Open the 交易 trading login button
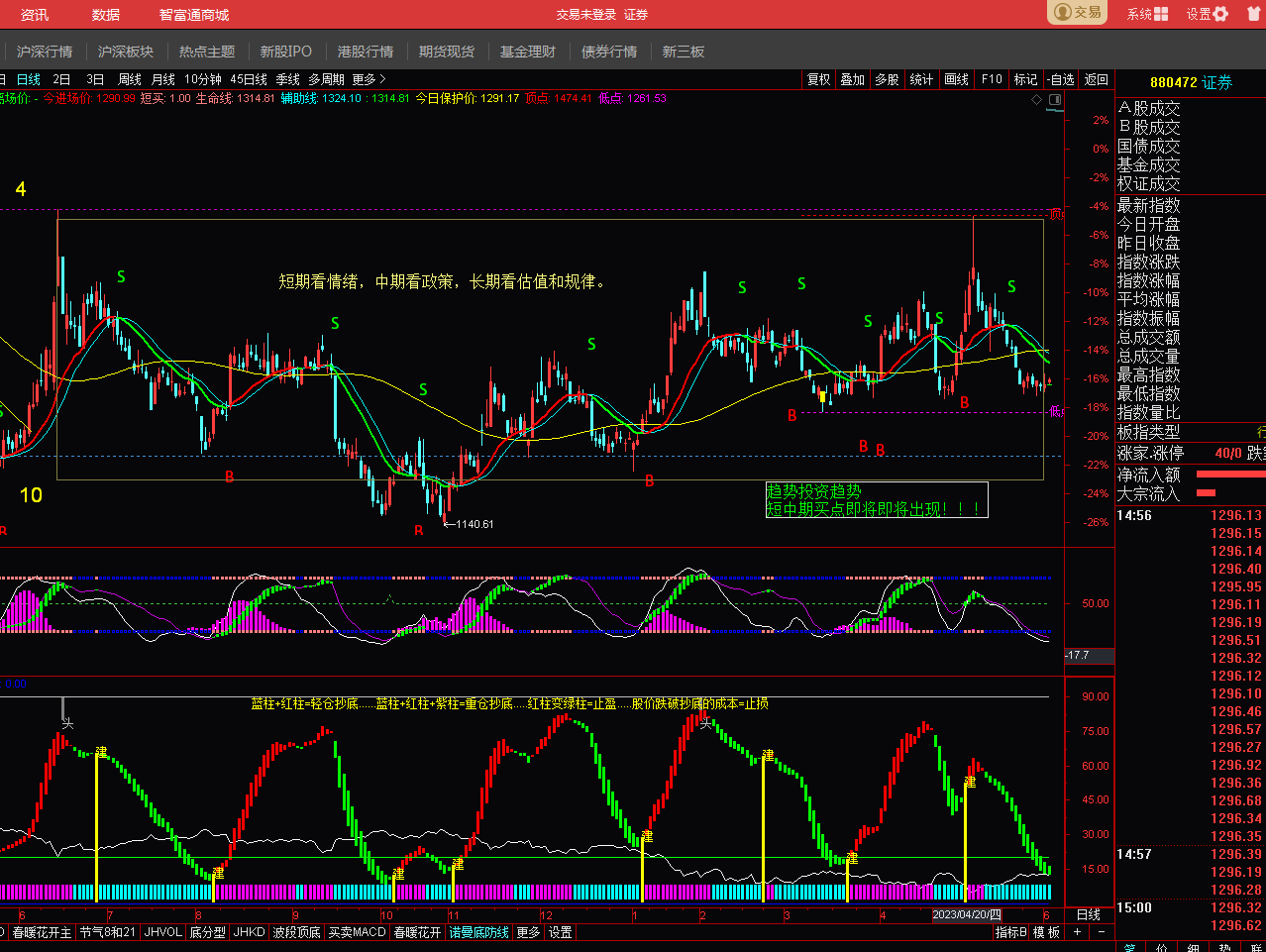 click(x=1078, y=13)
